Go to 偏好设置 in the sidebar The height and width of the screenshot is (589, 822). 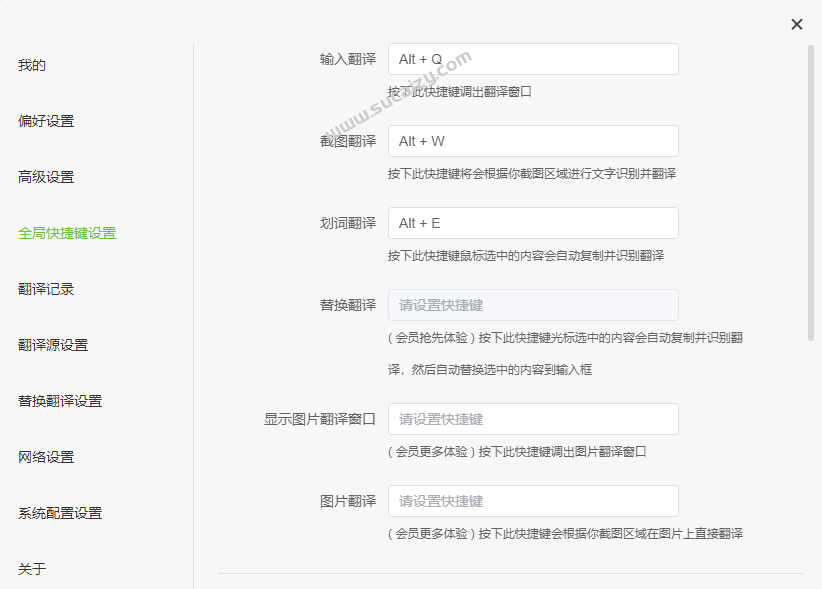46,121
